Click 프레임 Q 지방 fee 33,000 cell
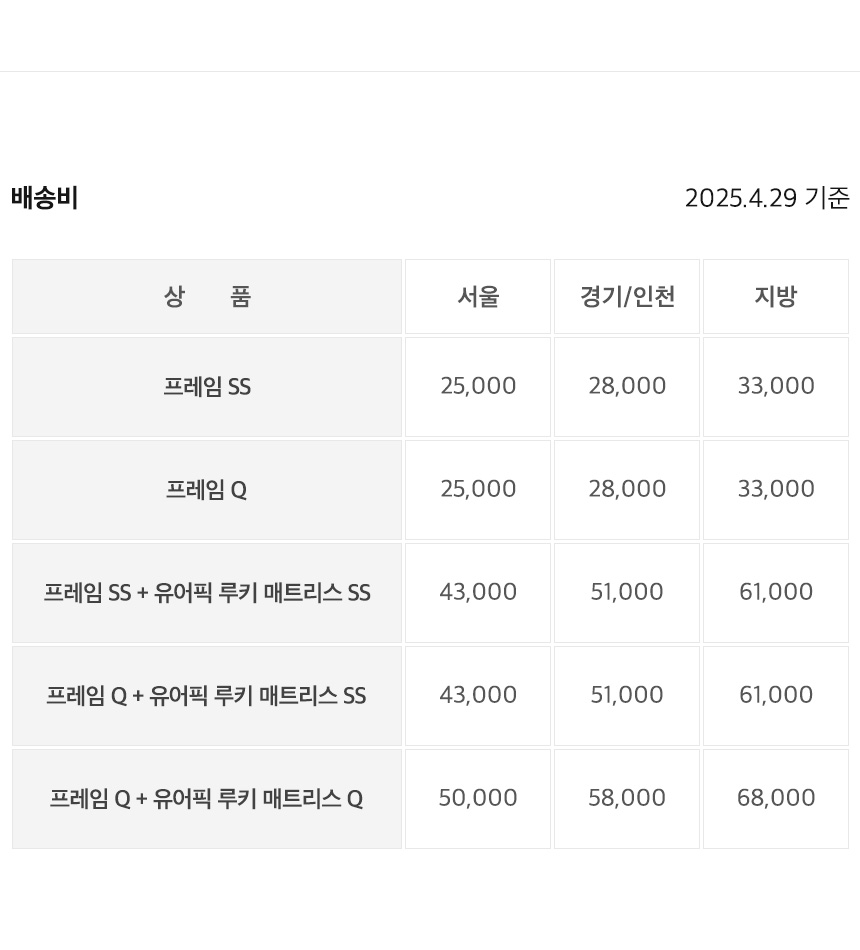This screenshot has width=860, height=950. [x=776, y=489]
